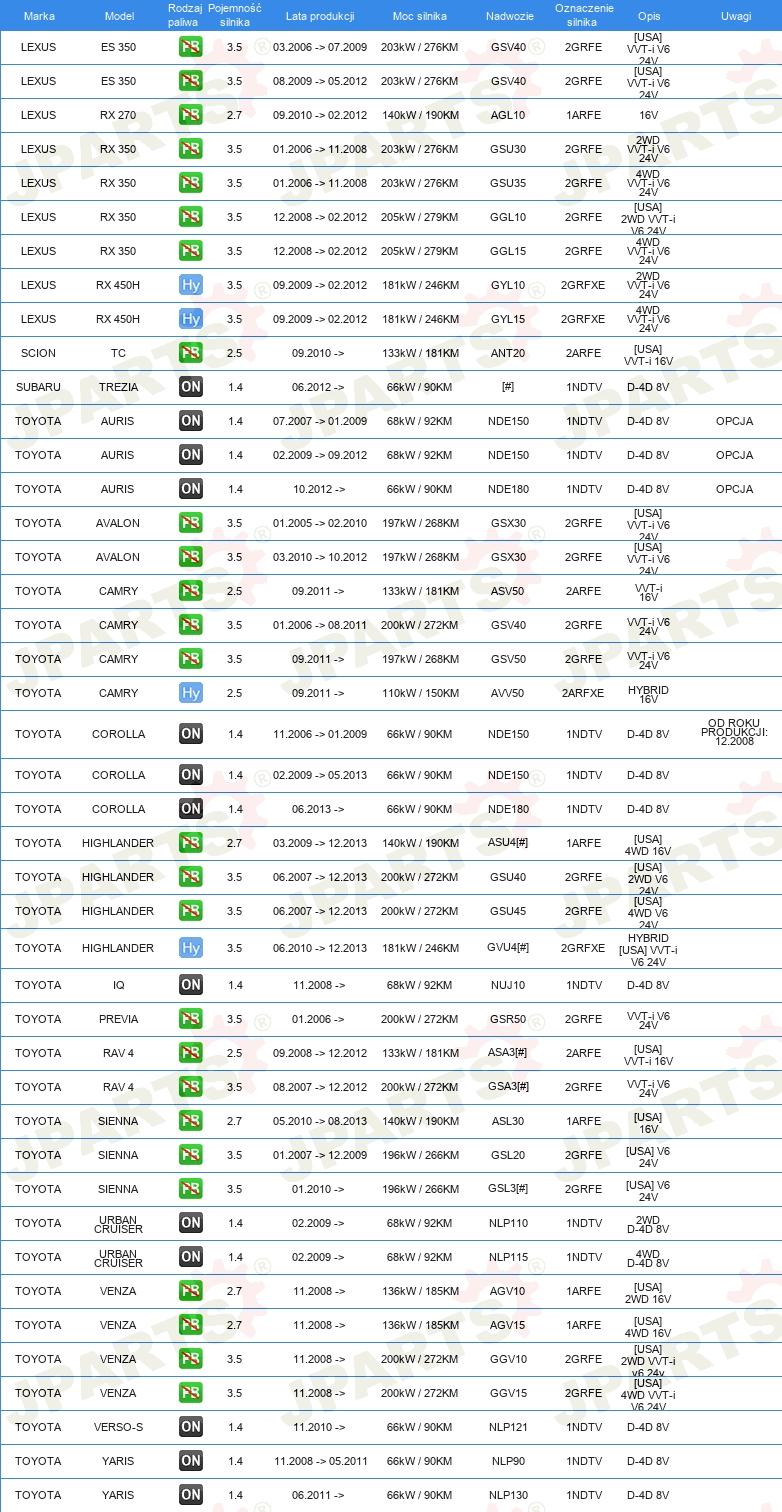Click the ON diesel icon in the Yaris NLP130 row
The image size is (782, 1512).
[x=191, y=1495]
